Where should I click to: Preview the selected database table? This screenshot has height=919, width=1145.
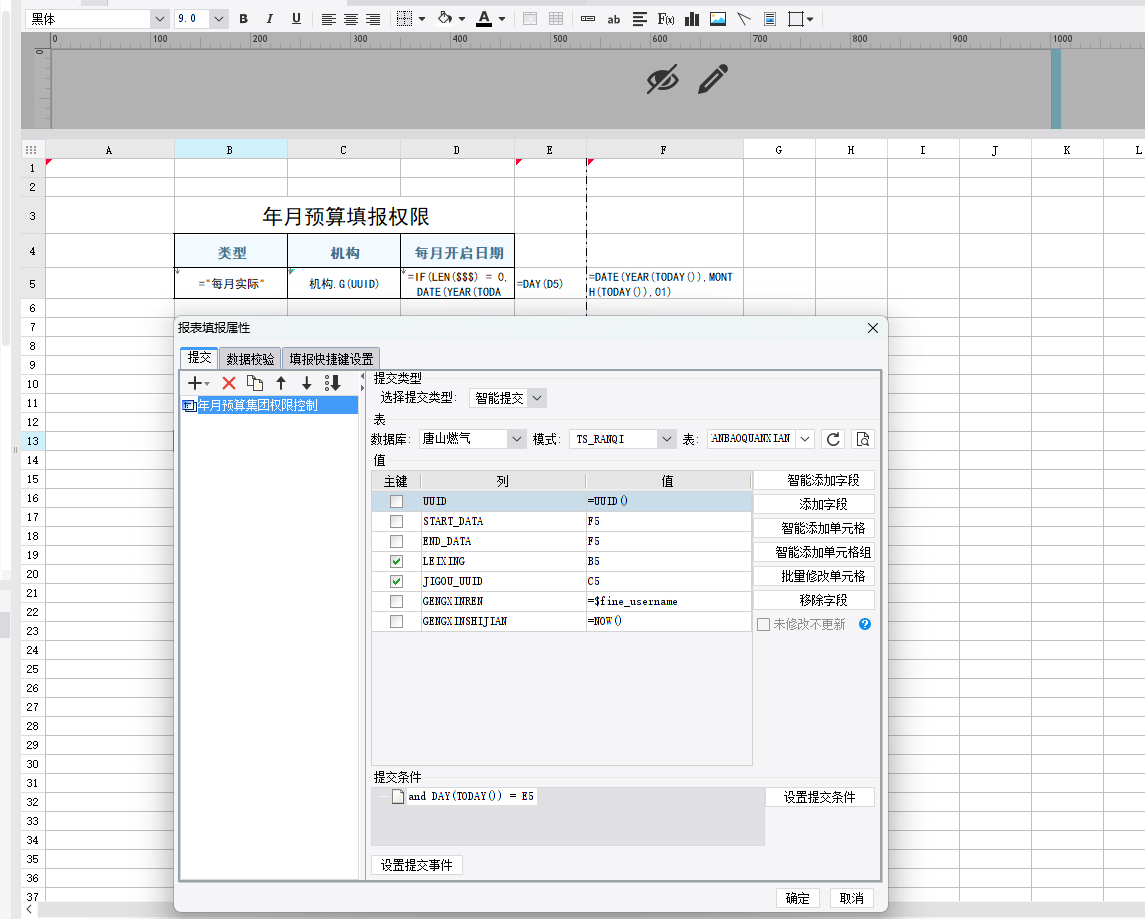click(862, 439)
